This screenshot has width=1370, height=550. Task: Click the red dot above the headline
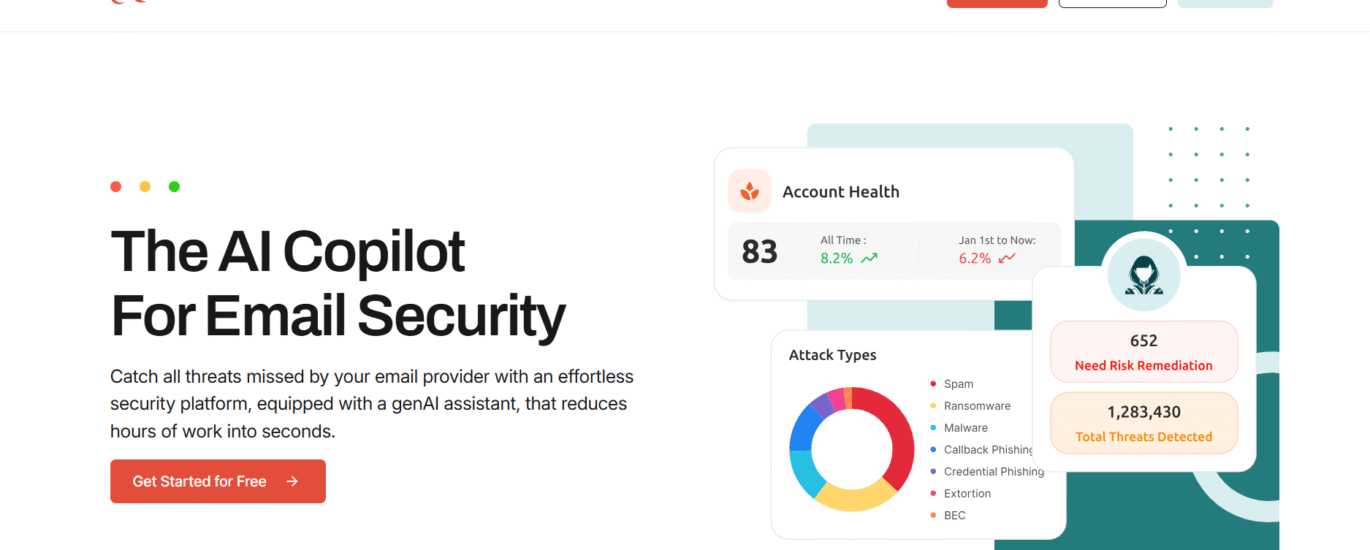[x=116, y=186]
